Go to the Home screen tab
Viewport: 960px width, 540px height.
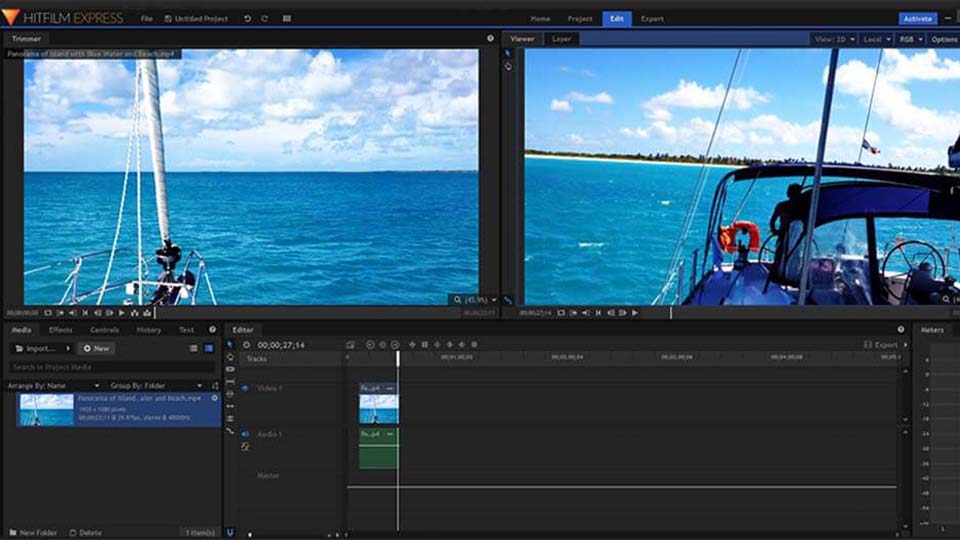(x=540, y=19)
